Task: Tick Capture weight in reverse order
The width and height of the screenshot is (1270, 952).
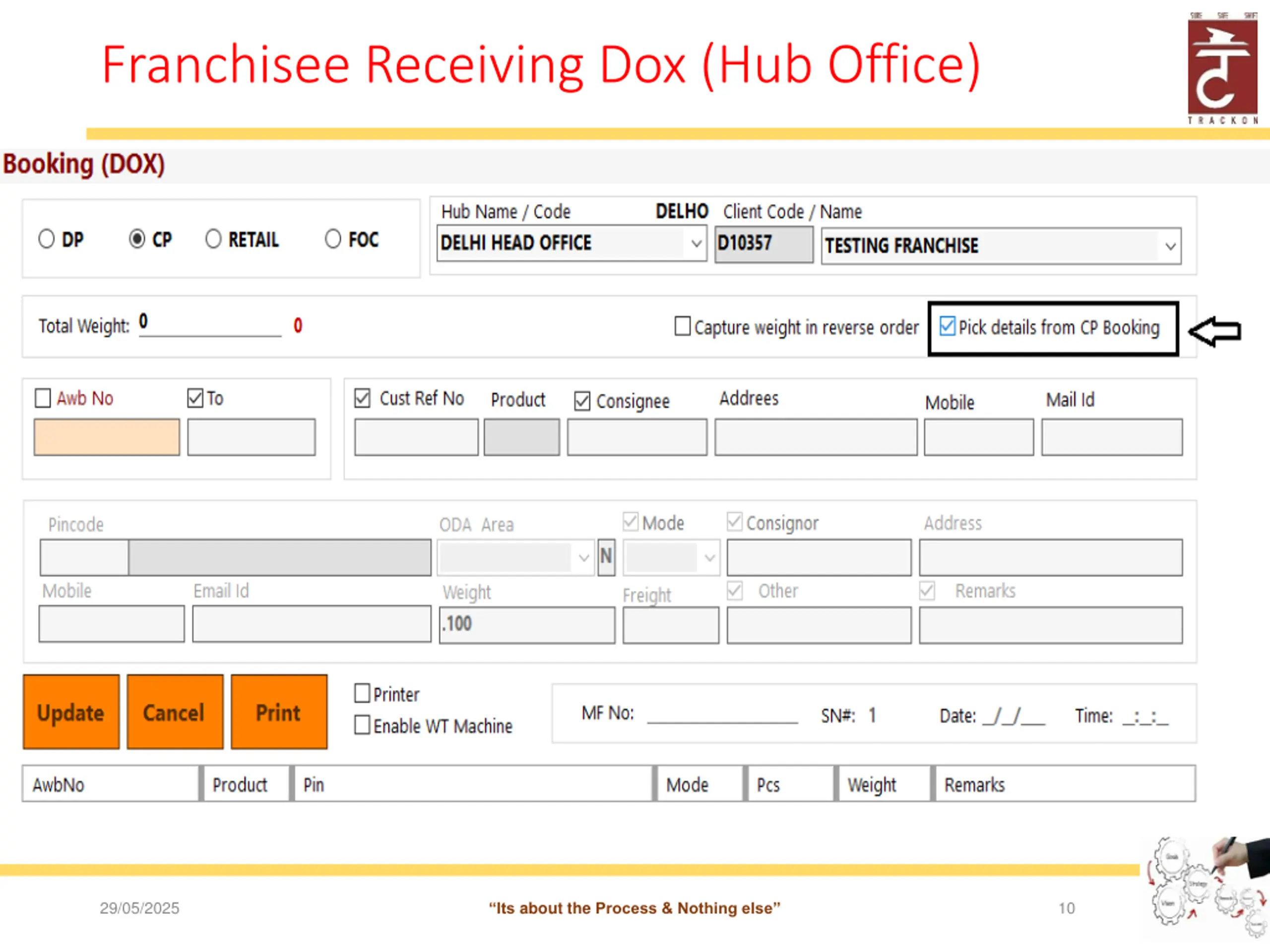Action: 682,327
